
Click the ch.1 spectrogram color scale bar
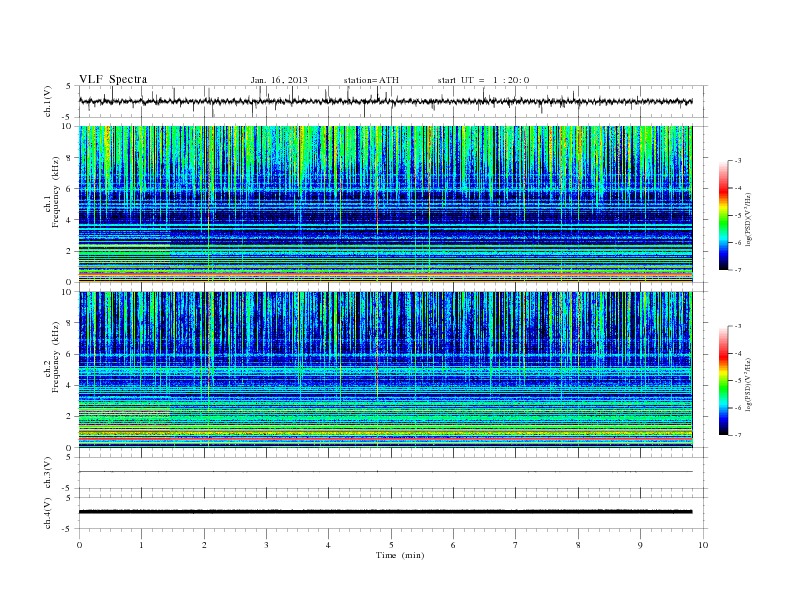[723, 215]
